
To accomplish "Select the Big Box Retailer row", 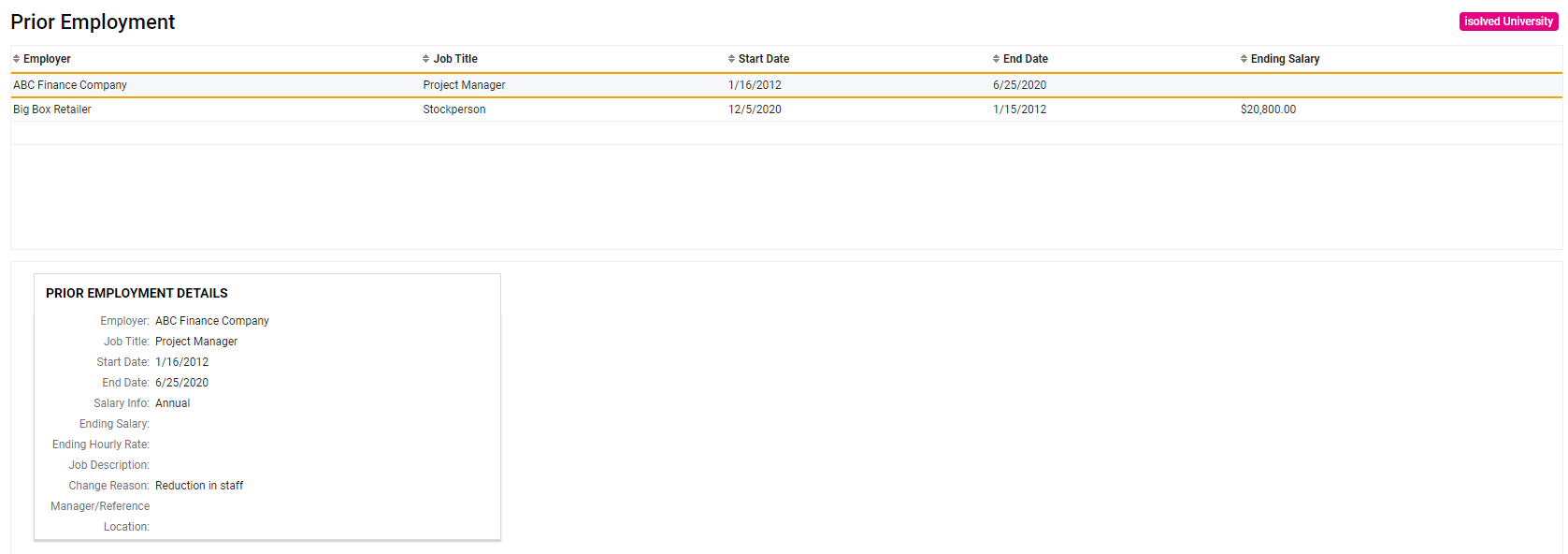I will coord(786,109).
